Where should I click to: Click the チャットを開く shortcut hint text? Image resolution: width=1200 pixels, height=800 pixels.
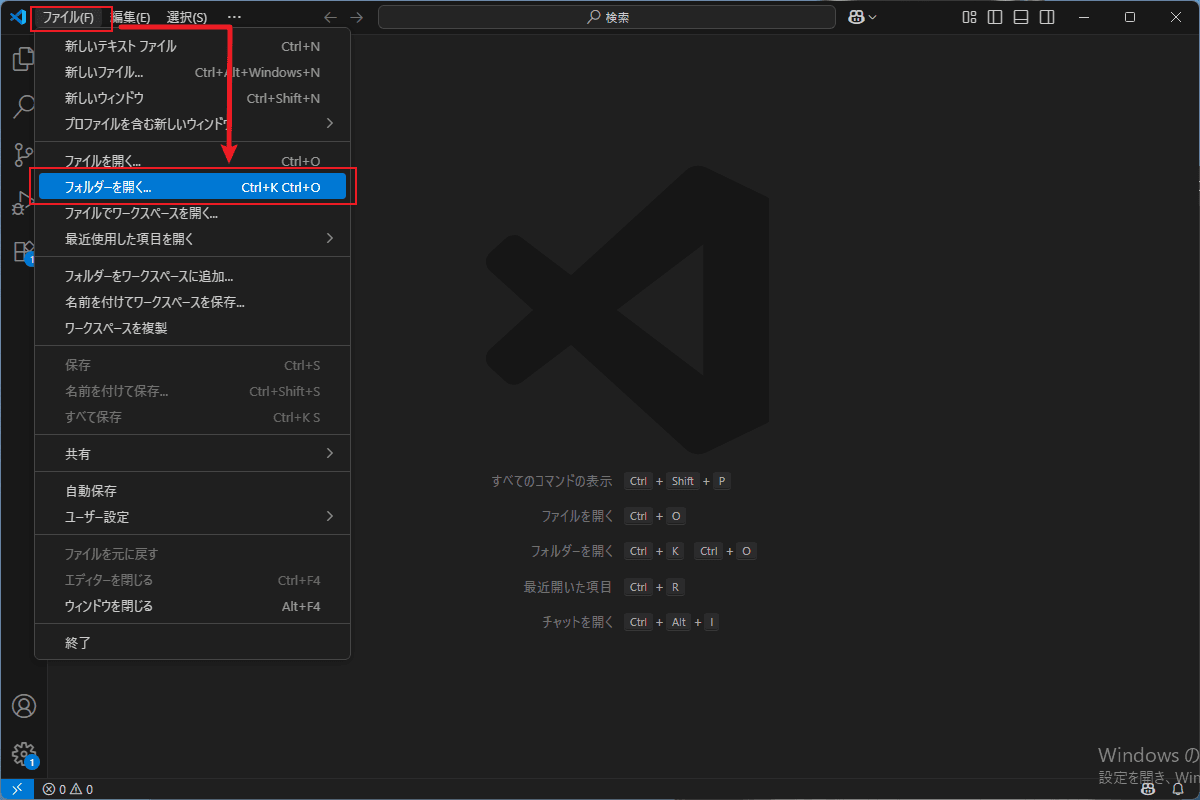578,622
